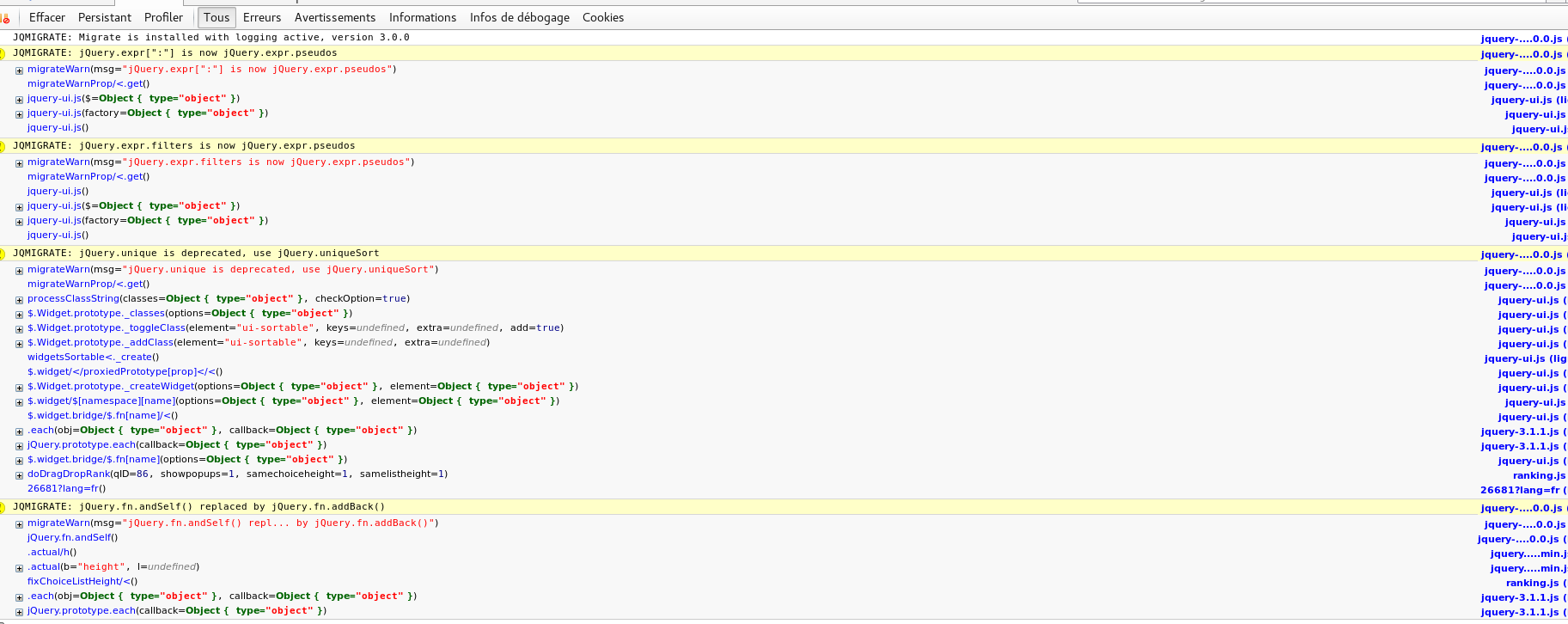This screenshot has height=624, width=1568.
Task: Click warning icon beside jQuery.fn.andSelf() message
Action: pos(3,507)
